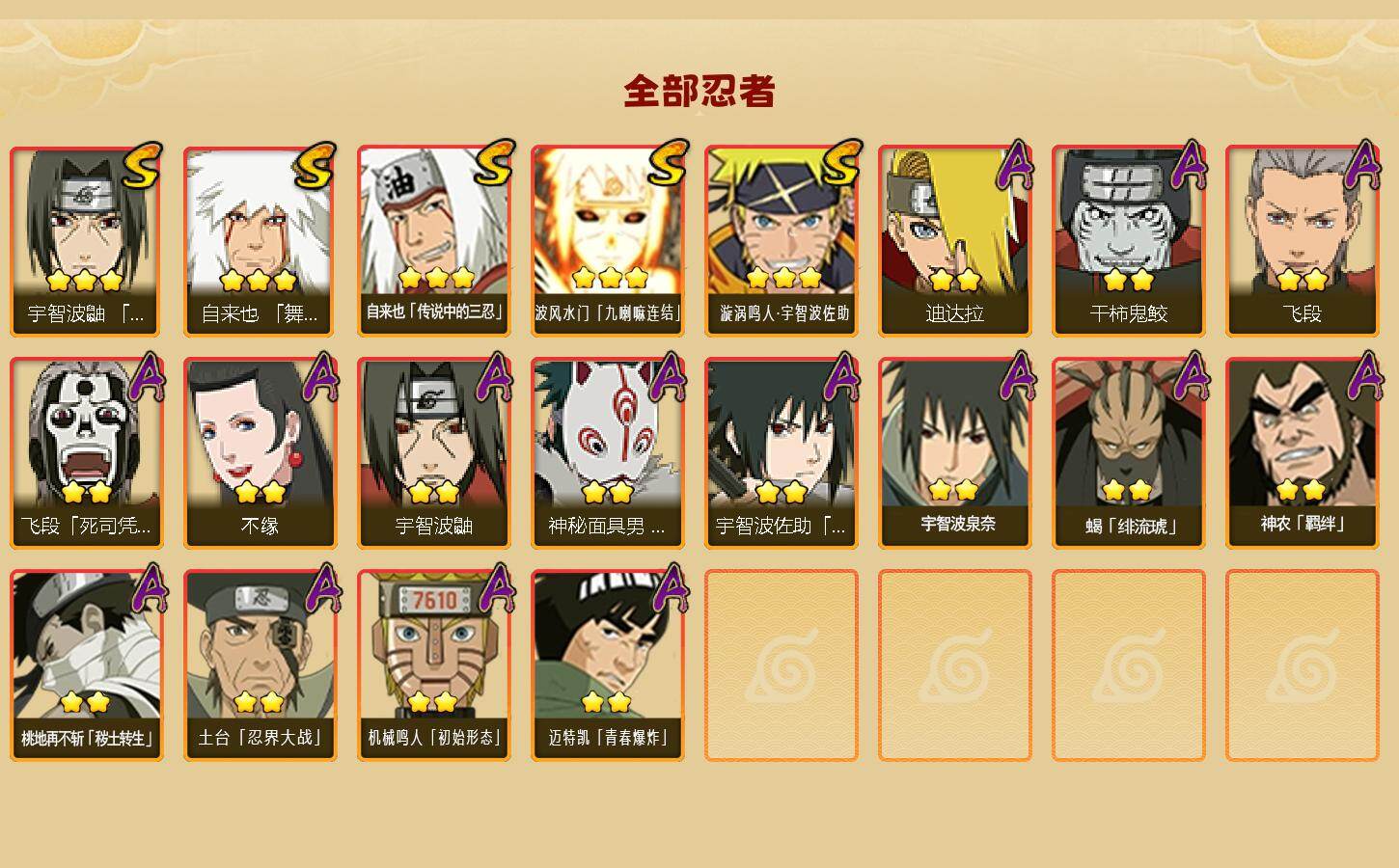Click the stars on 神秘面具男 card
Viewport: 1399px width, 868px height.
[608, 493]
